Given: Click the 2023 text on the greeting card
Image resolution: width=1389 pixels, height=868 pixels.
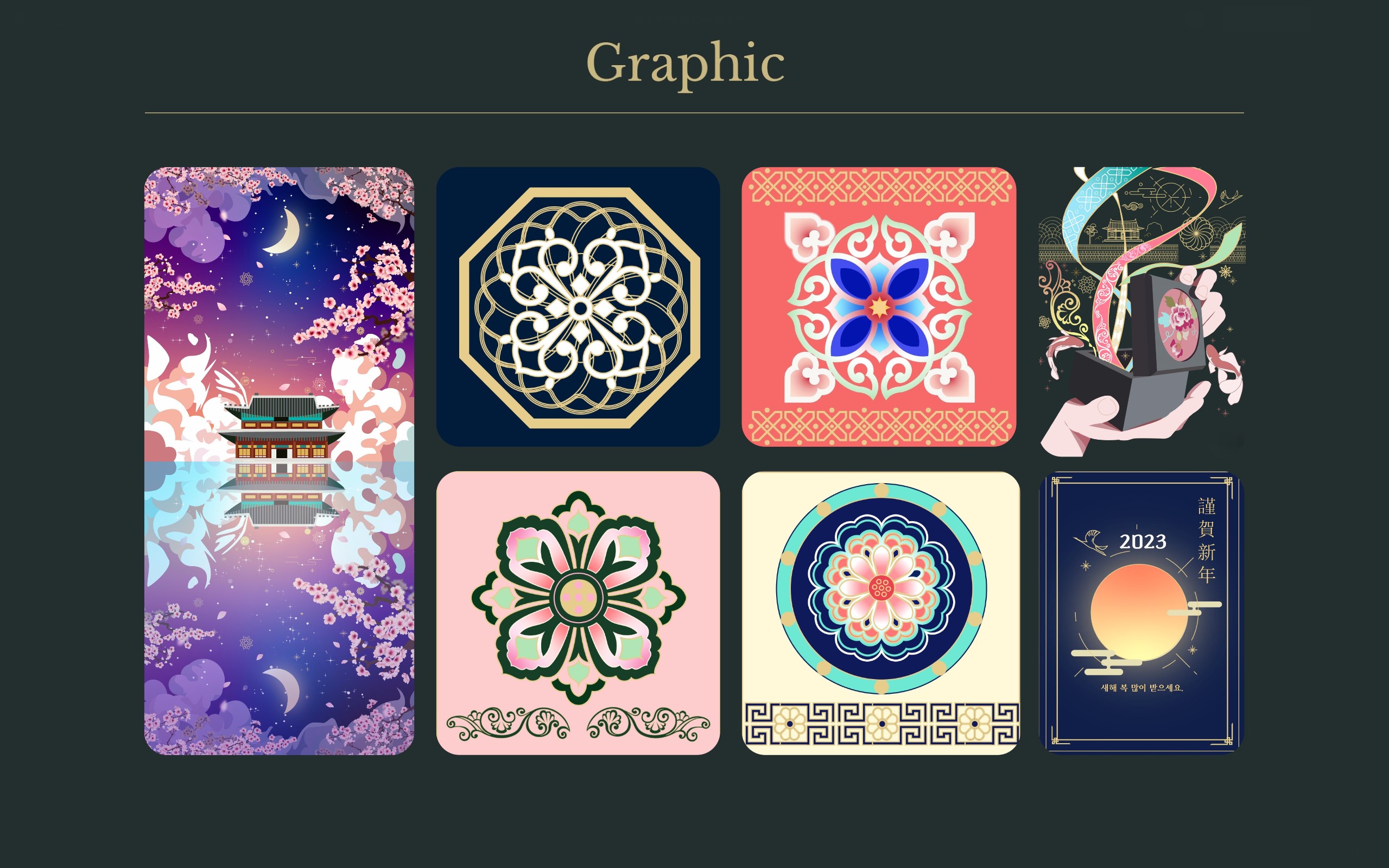Looking at the screenshot, I should (1143, 541).
